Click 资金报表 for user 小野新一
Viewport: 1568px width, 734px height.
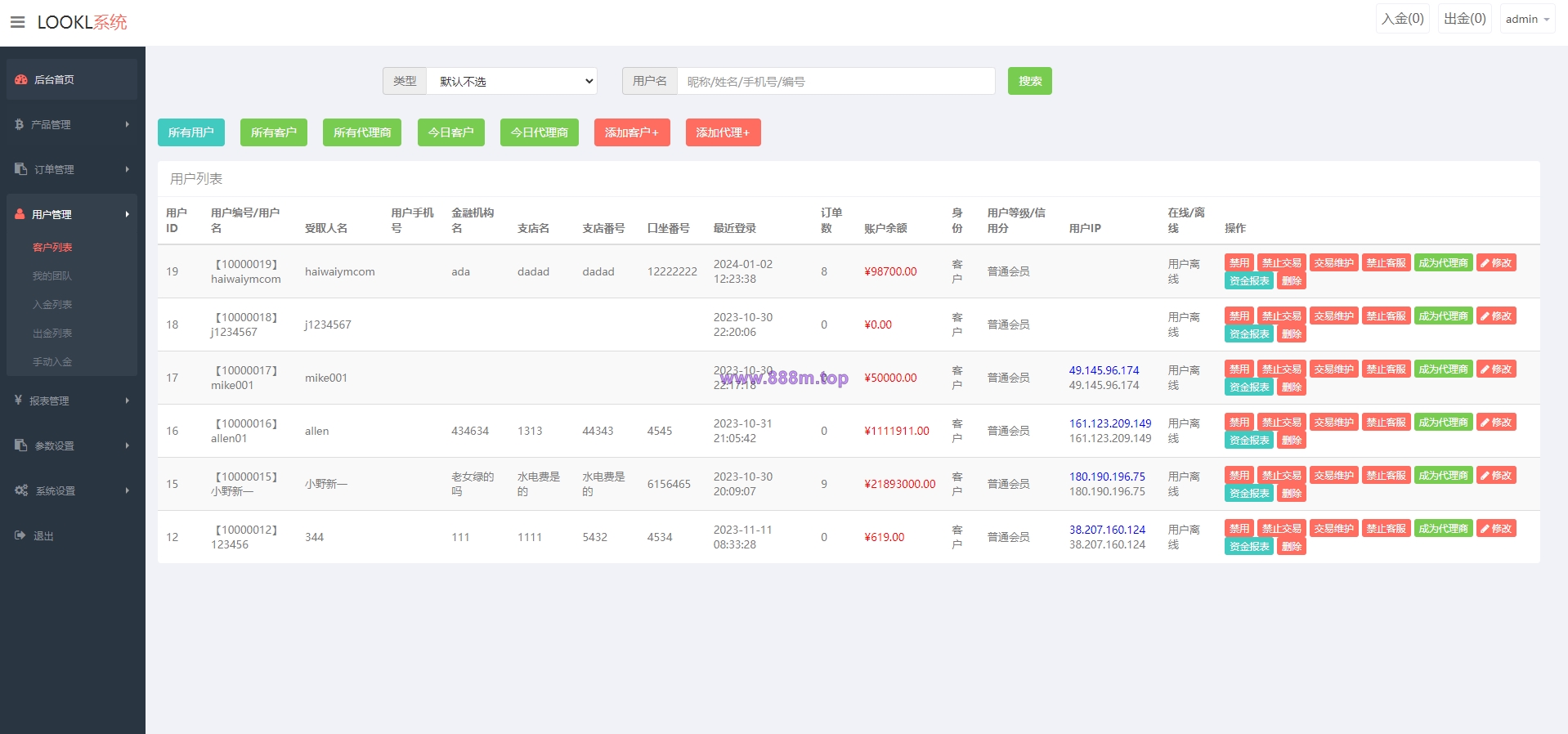(1249, 493)
